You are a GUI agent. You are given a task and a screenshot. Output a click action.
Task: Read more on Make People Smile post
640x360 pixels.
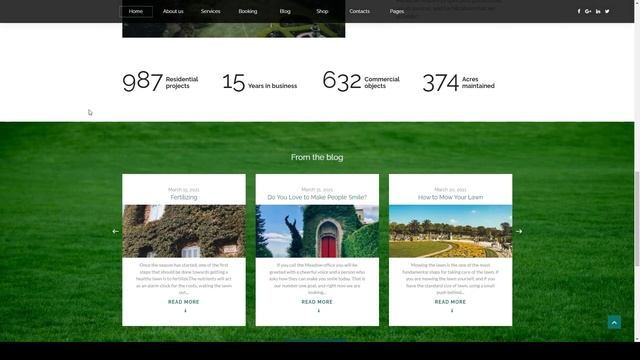point(317,302)
